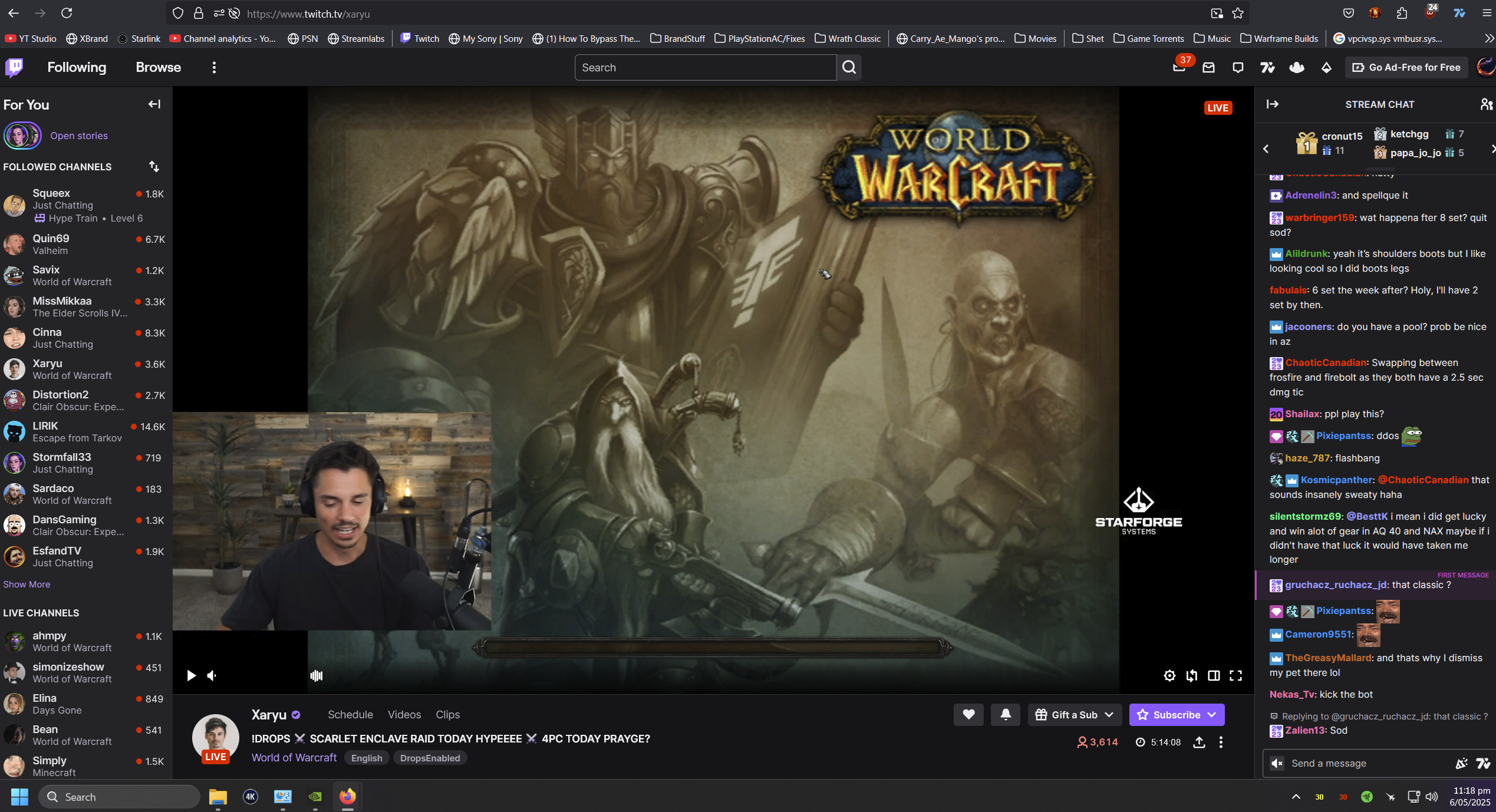This screenshot has height=812, width=1496.
Task: Click Firefox icon in taskbar
Action: click(x=347, y=797)
